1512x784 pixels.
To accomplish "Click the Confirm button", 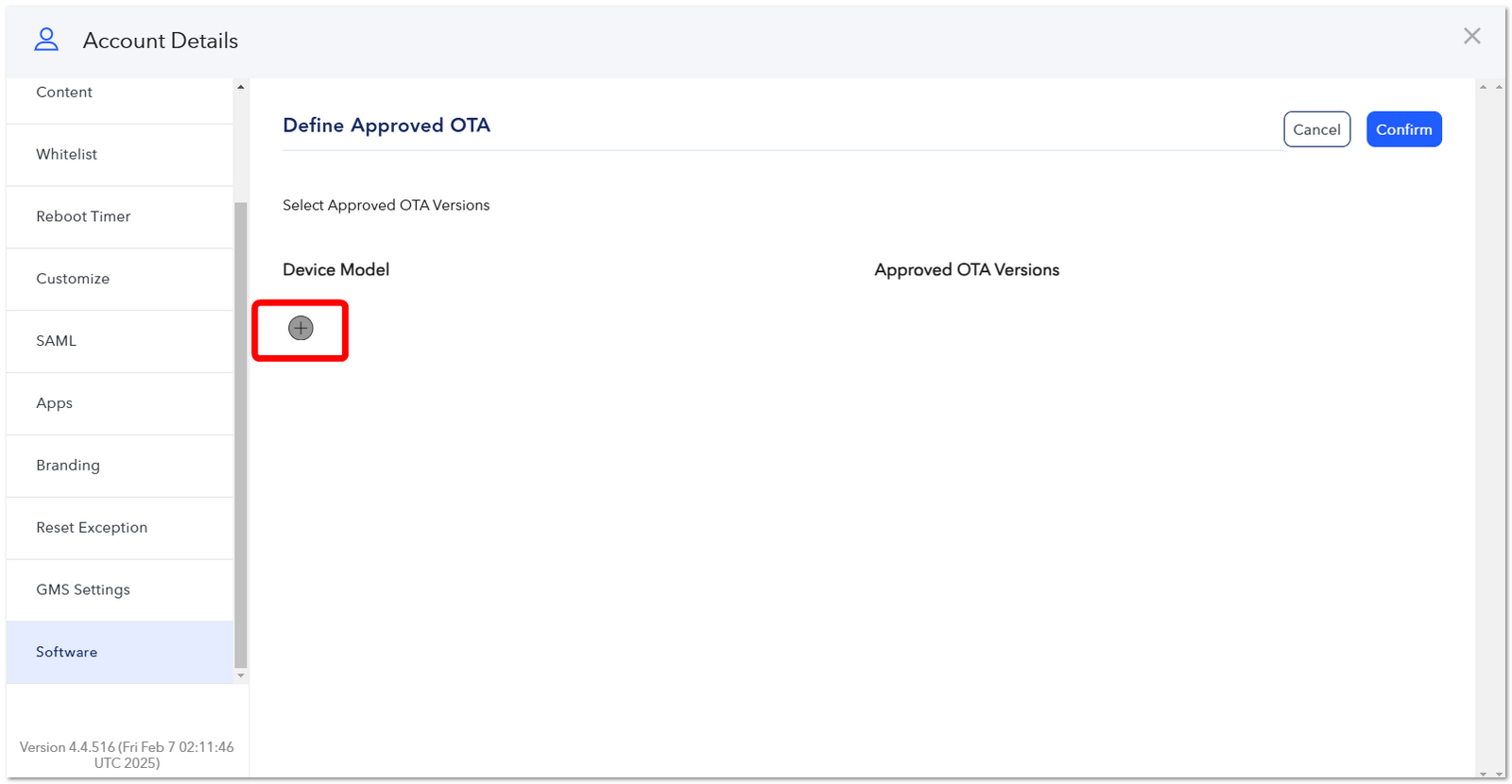I will coord(1403,129).
